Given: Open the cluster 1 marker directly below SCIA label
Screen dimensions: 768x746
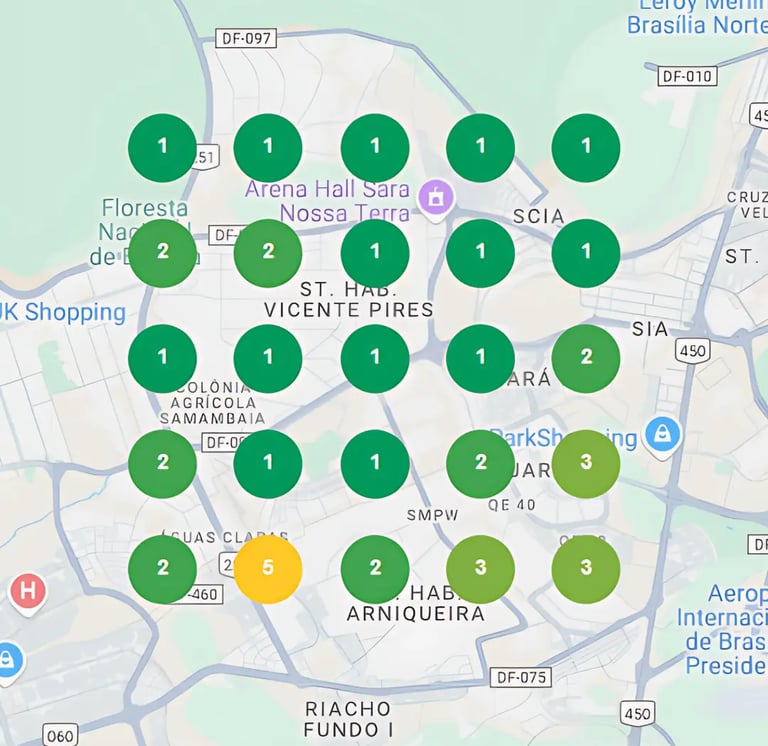Looking at the screenshot, I should pyautogui.click(x=586, y=253).
